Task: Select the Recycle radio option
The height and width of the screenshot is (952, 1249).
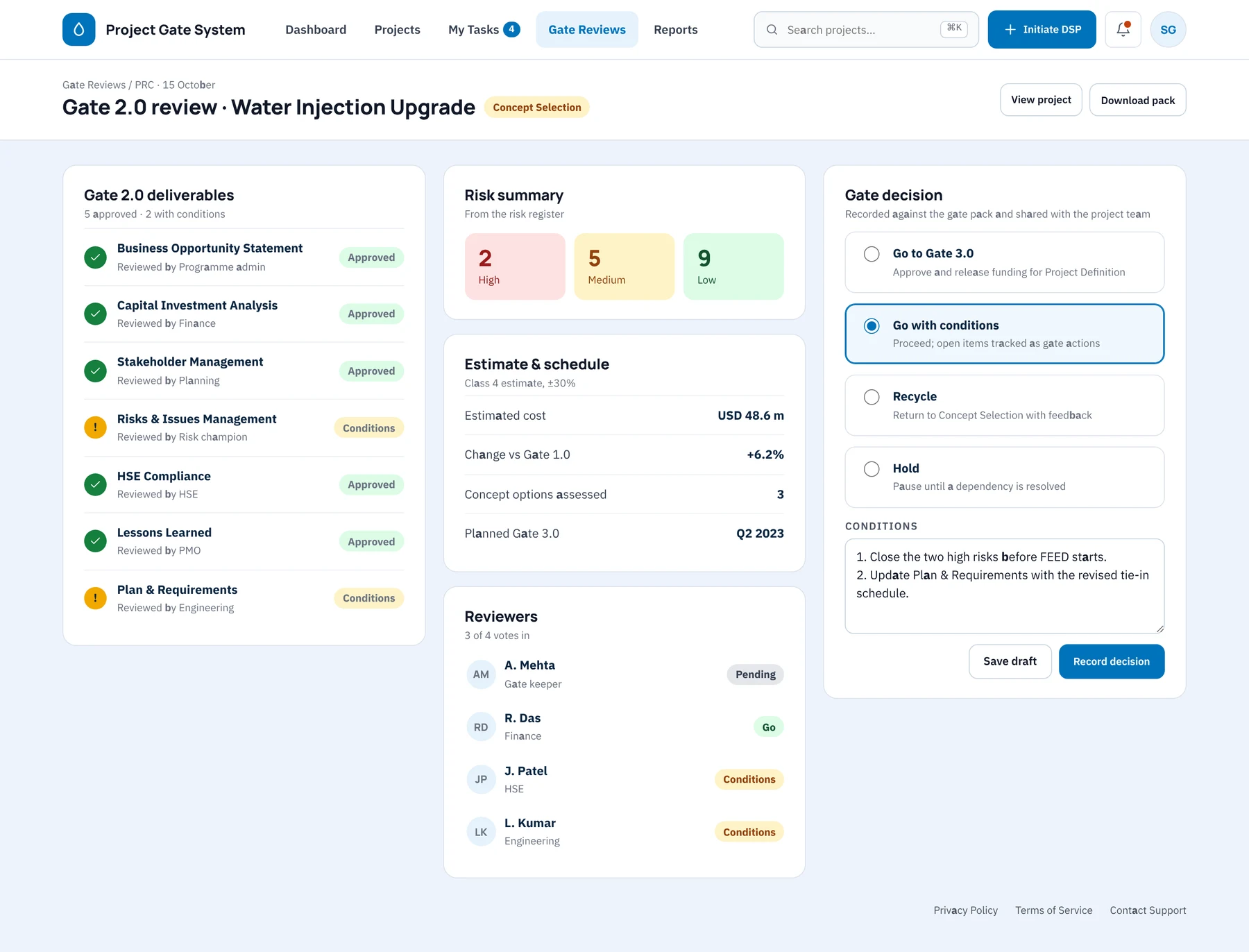Action: [x=872, y=397]
